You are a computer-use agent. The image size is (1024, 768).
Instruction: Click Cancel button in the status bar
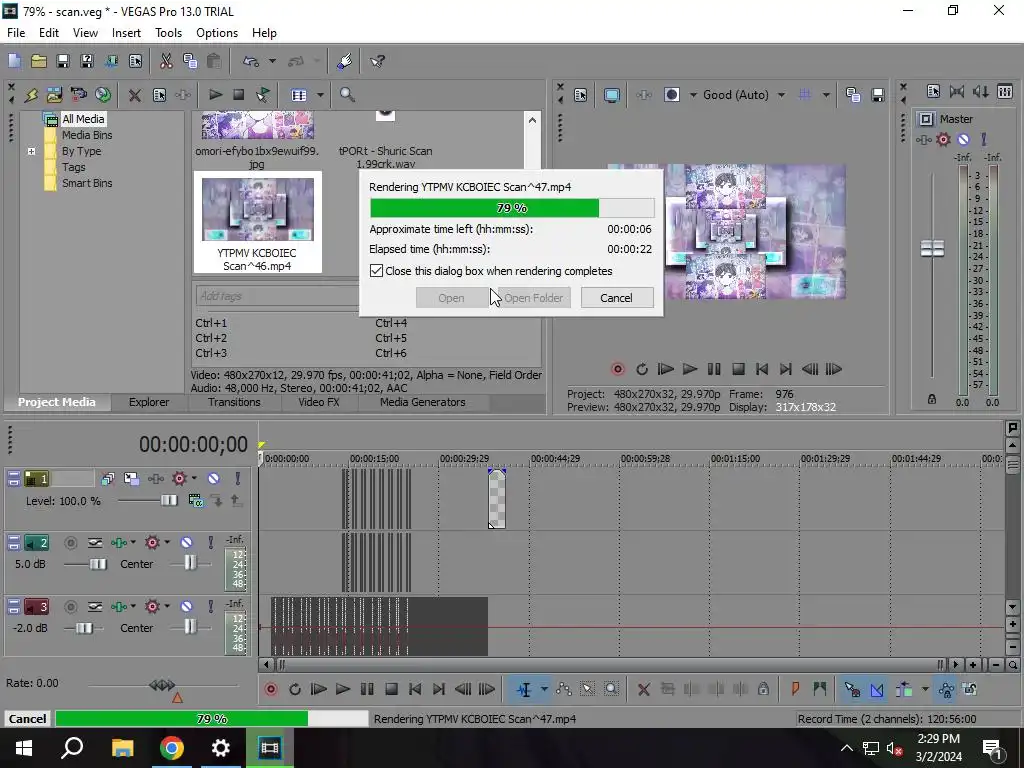(27, 718)
